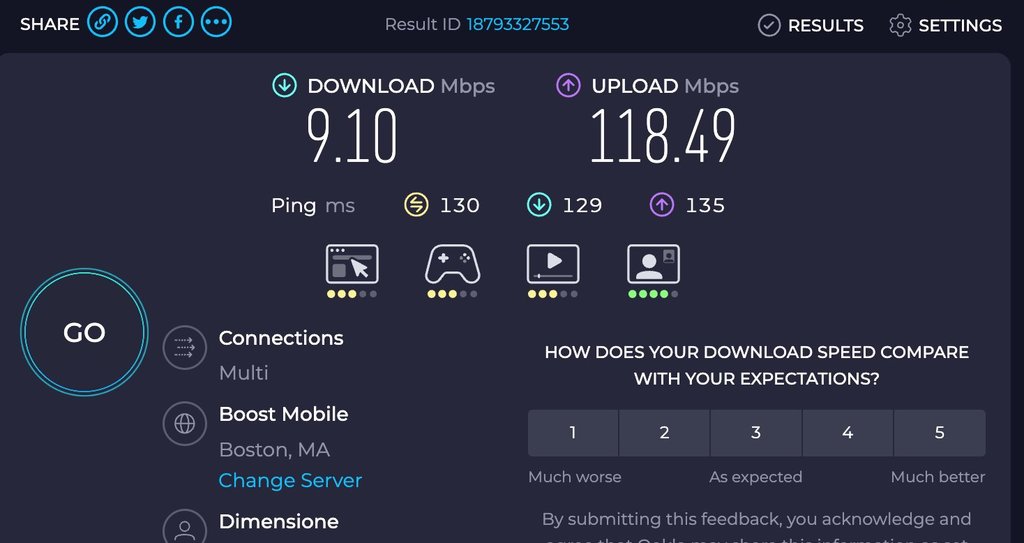Share result on Facebook

[x=178, y=23]
